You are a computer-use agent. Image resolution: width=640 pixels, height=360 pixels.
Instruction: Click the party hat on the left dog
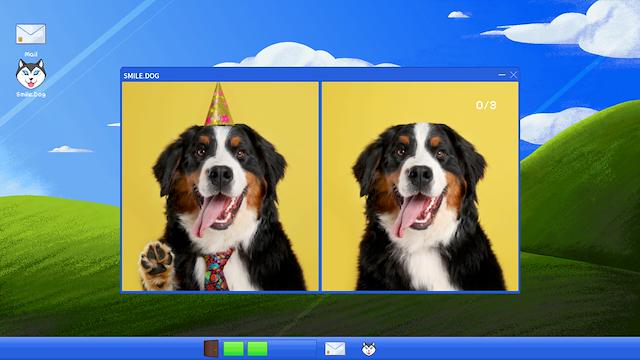(219, 104)
